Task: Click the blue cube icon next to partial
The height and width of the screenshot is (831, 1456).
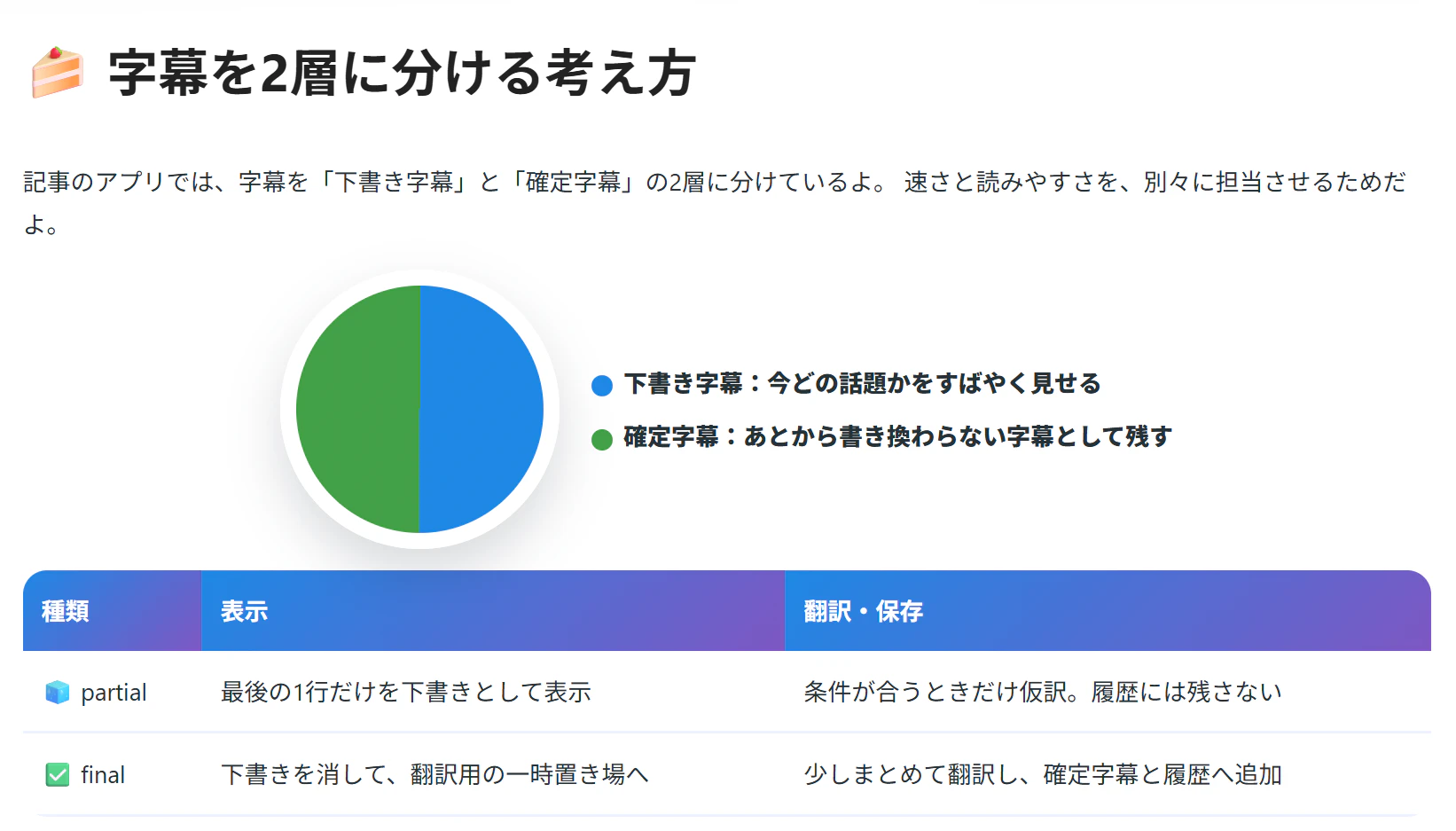Action: [58, 693]
